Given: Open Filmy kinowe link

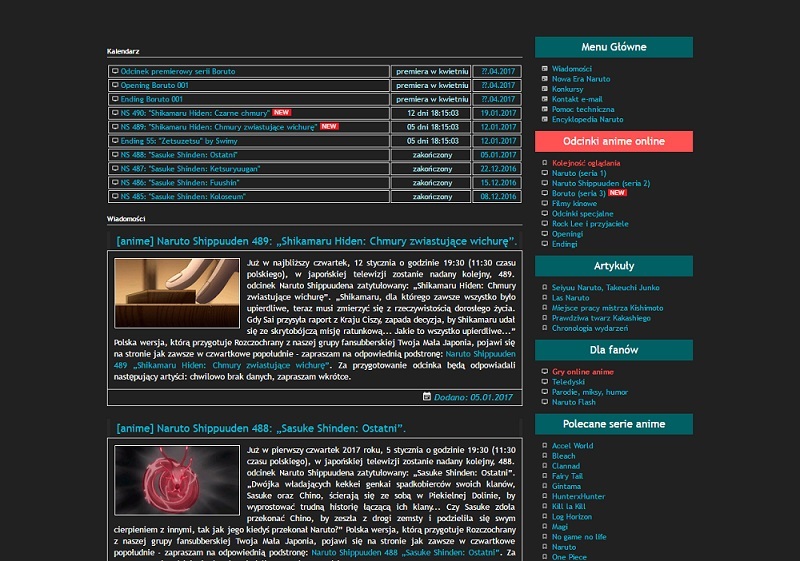Looking at the screenshot, I should (x=574, y=203).
